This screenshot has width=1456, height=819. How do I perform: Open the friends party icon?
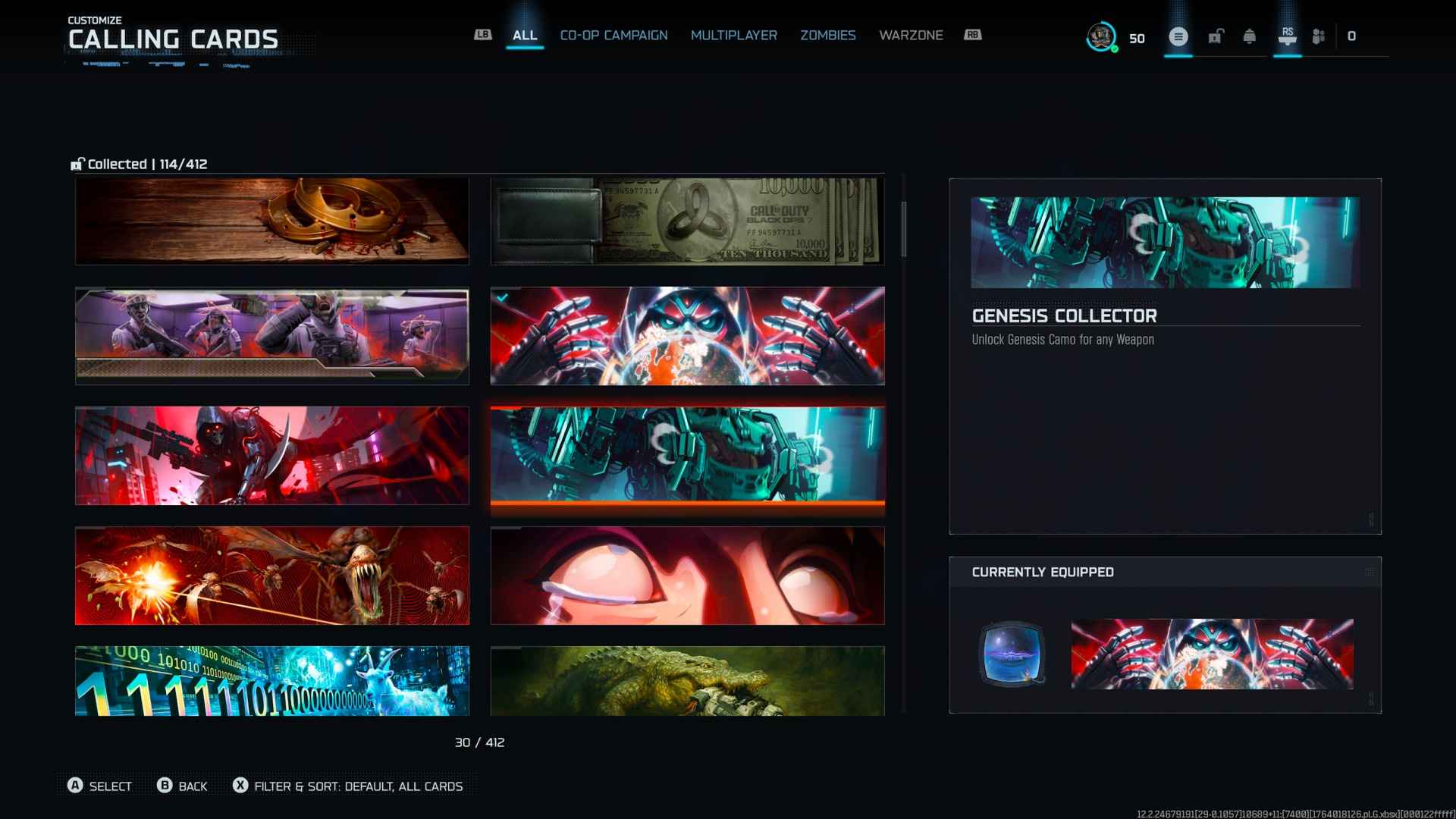1319,36
